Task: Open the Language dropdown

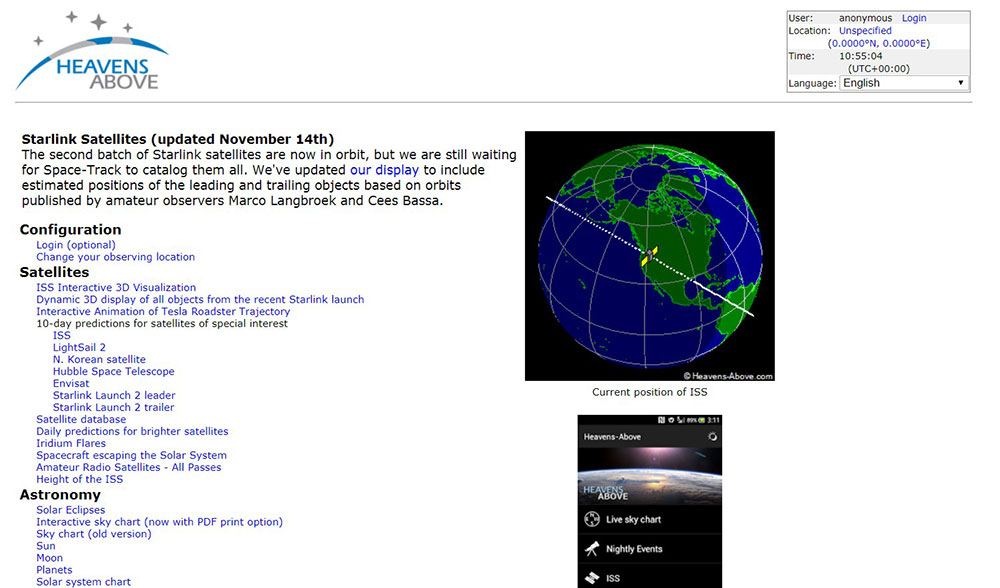Action: (904, 83)
